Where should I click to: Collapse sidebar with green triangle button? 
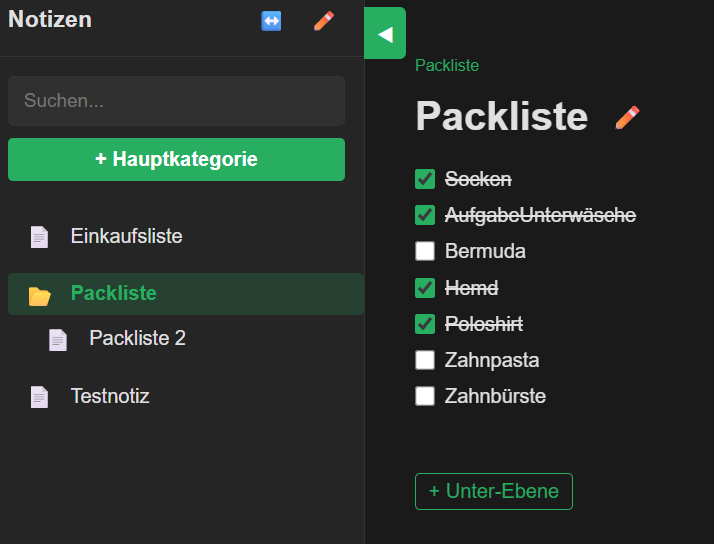point(385,34)
